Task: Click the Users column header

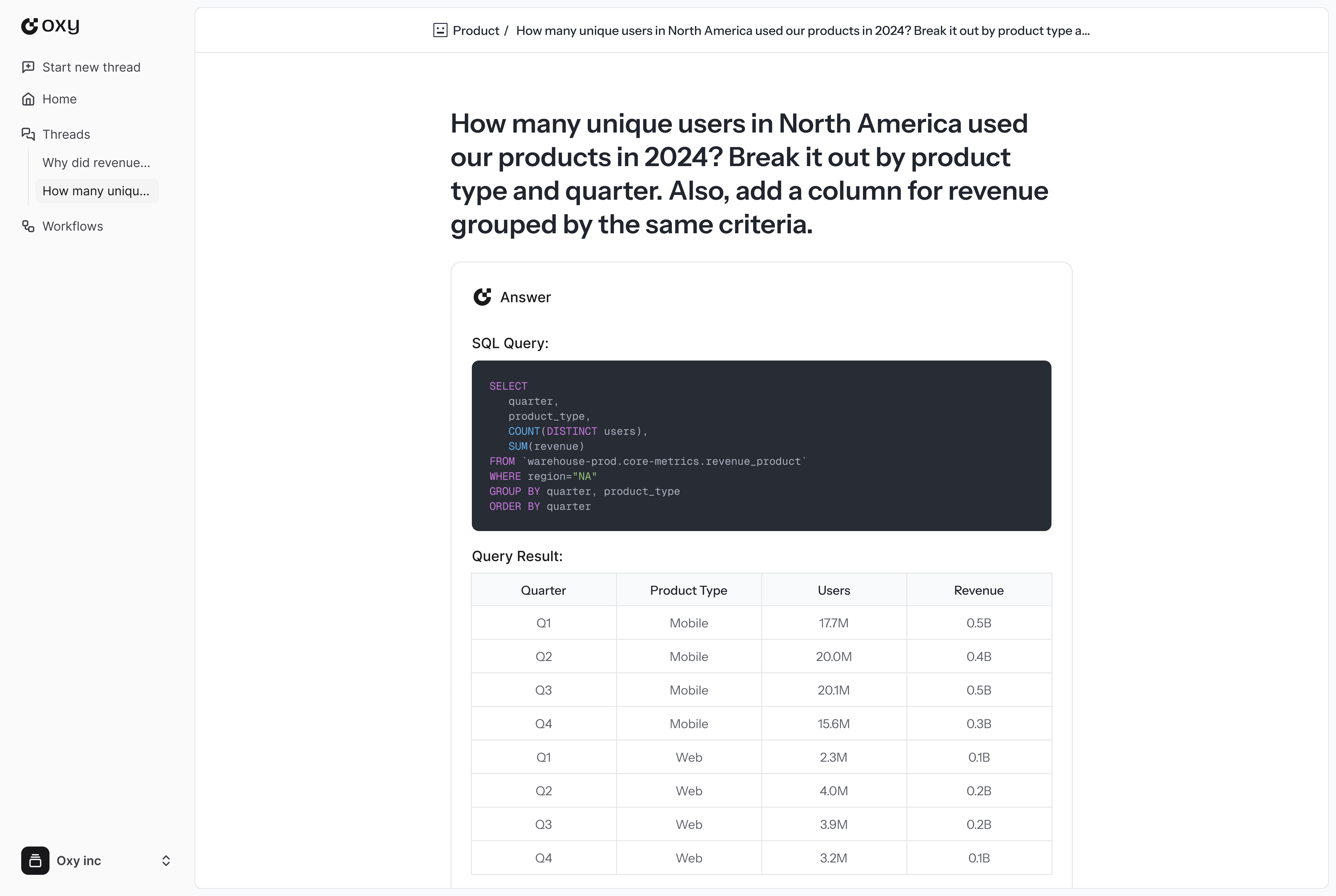Action: point(833,590)
